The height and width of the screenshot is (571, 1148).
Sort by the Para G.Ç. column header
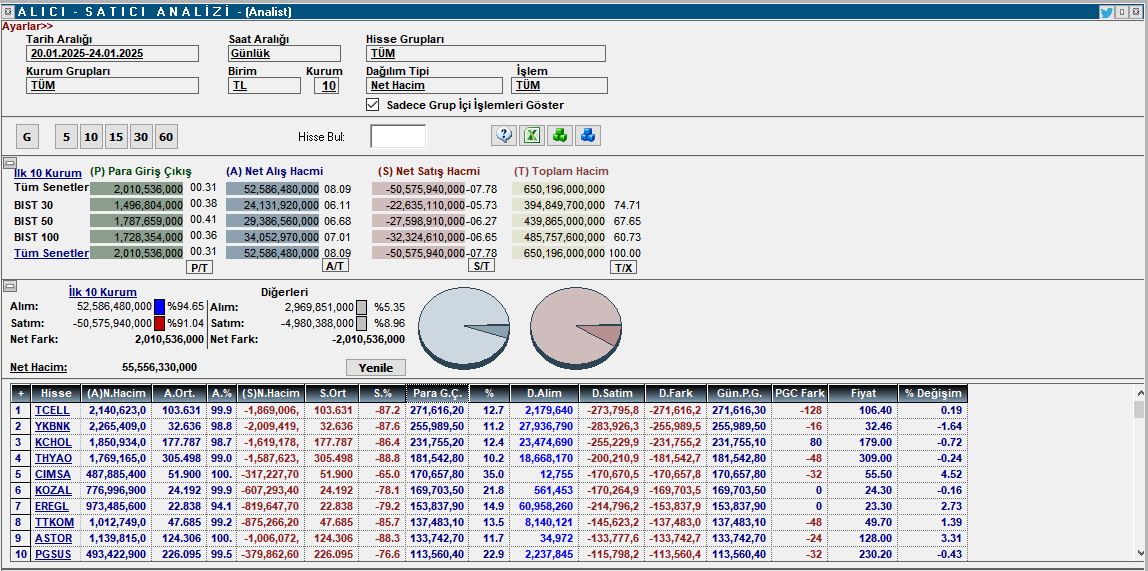(437, 393)
